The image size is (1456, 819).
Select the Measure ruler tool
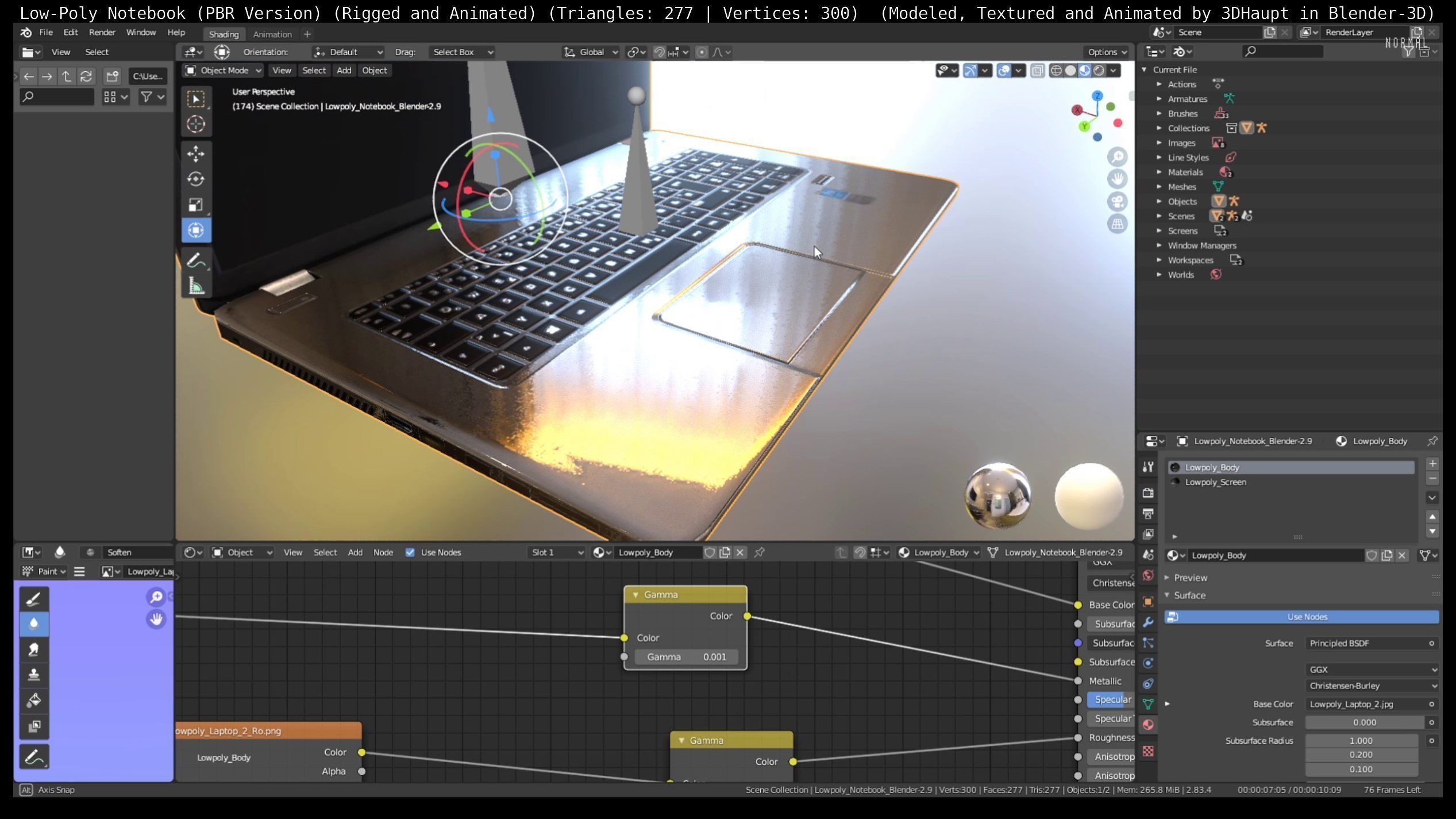pos(195,286)
